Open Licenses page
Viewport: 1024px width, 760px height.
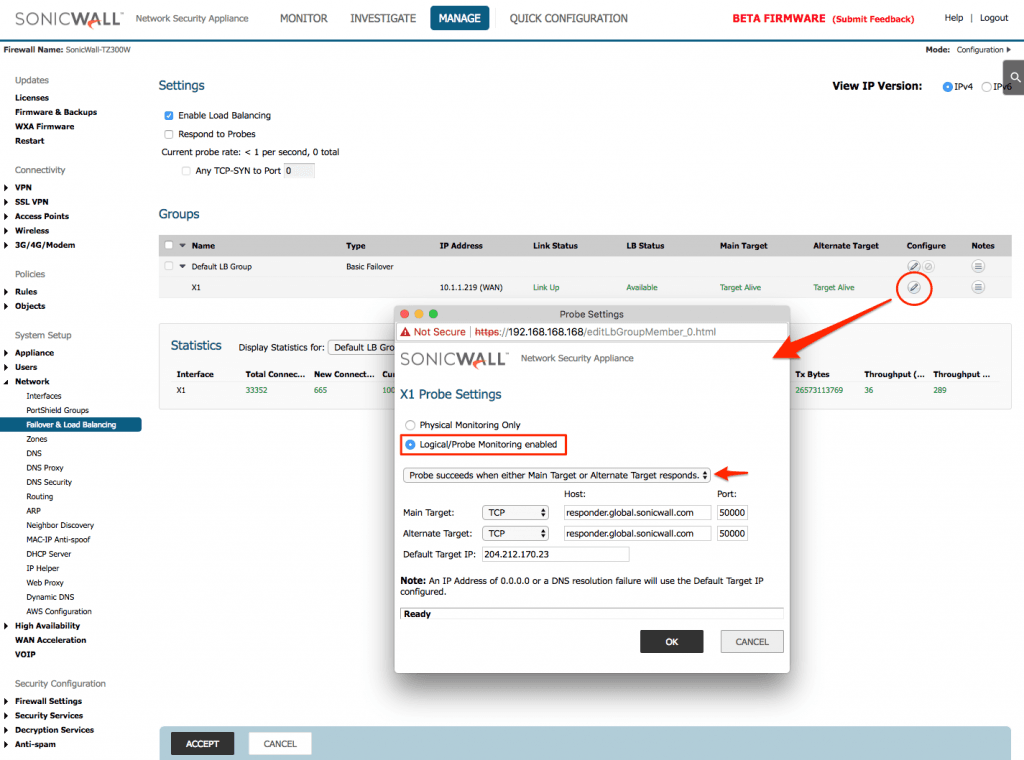click(31, 97)
